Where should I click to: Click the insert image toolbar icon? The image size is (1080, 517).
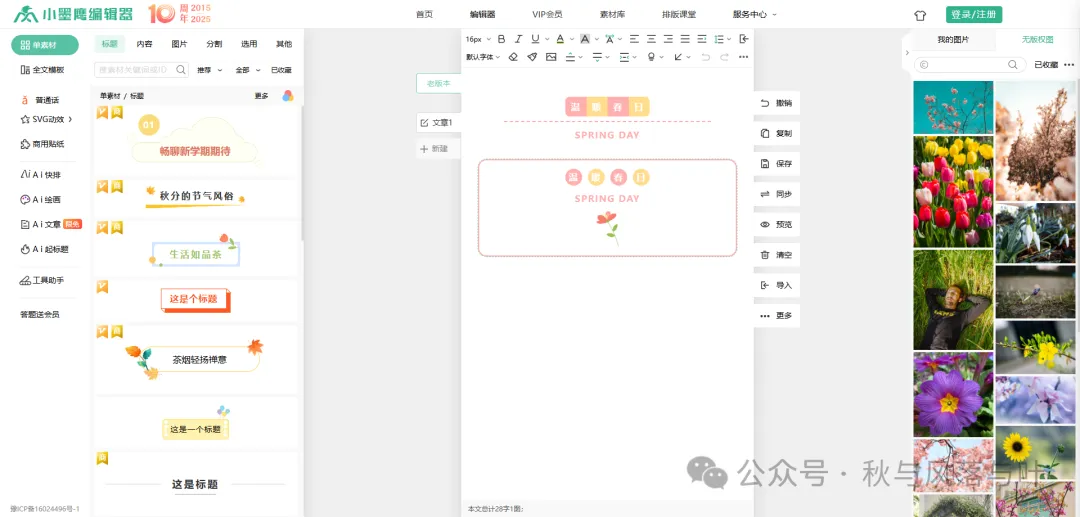click(551, 57)
